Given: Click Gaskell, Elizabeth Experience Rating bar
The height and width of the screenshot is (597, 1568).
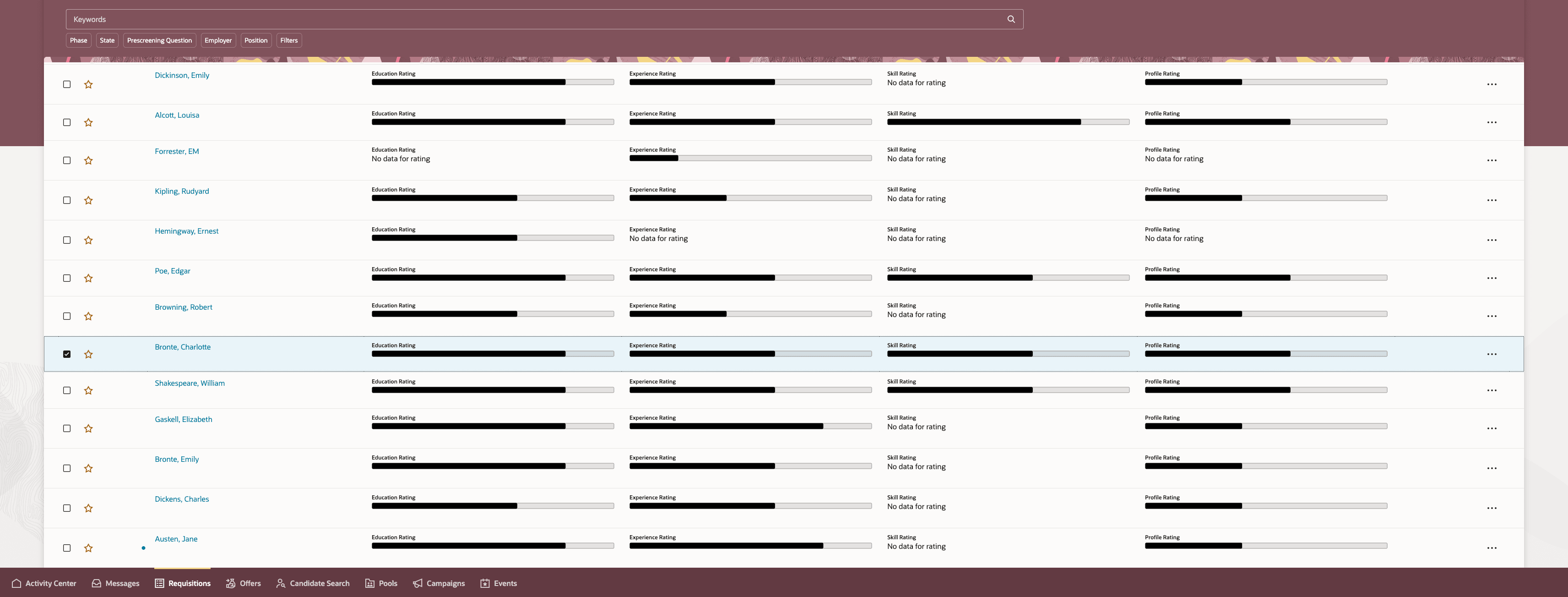Looking at the screenshot, I should click(750, 427).
